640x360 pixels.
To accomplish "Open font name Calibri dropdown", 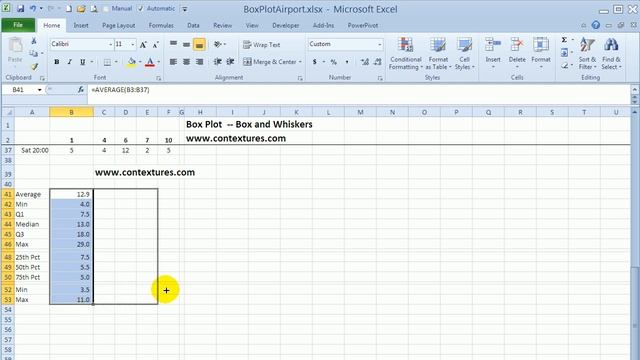I will [x=110, y=44].
